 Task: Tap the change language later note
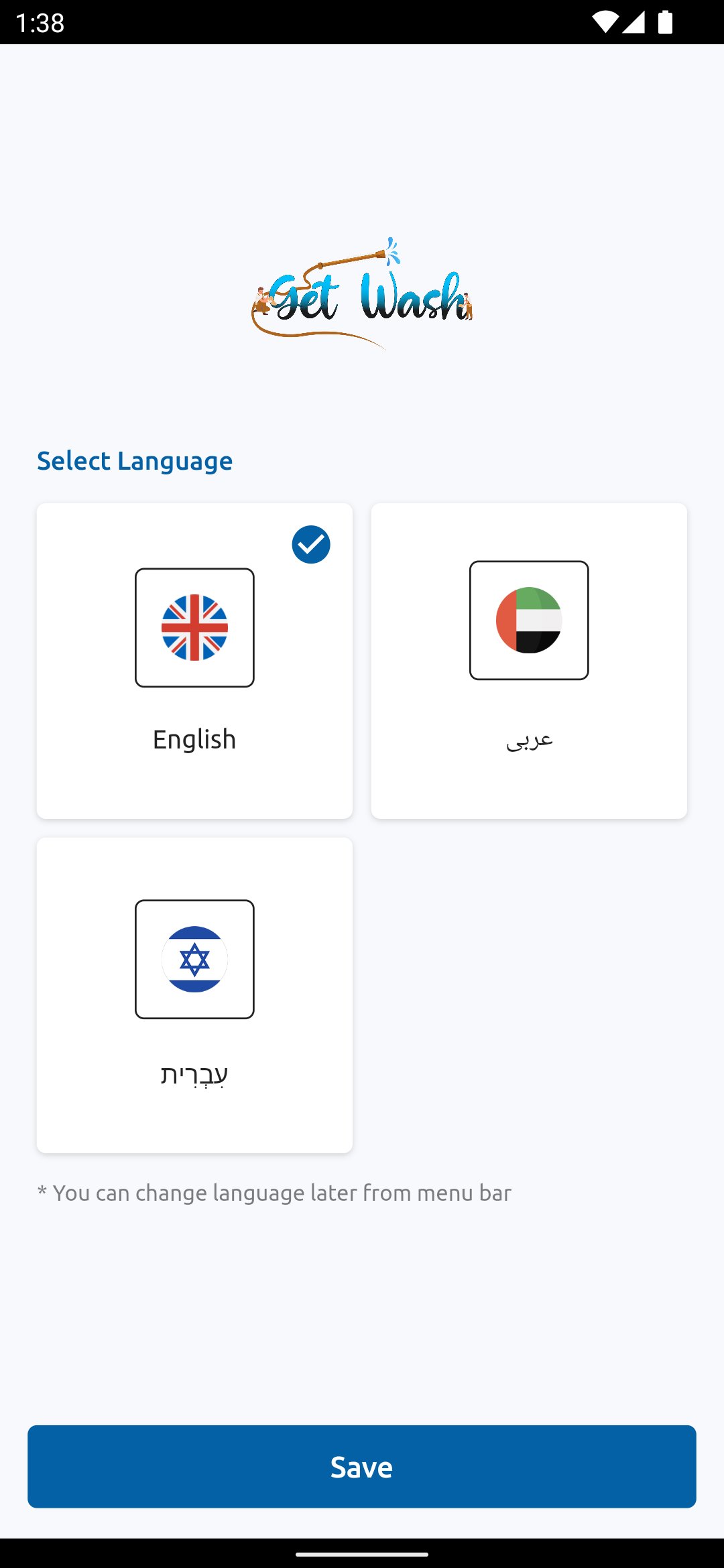point(275,1193)
